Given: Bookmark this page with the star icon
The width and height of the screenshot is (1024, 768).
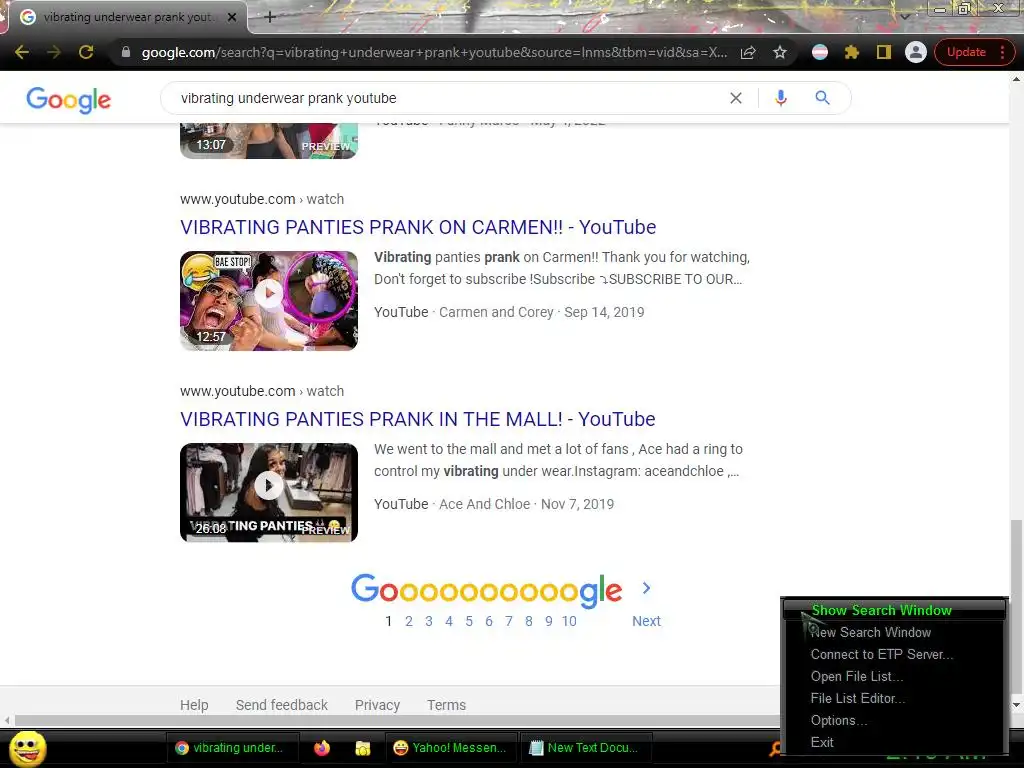Looking at the screenshot, I should click(x=780, y=52).
